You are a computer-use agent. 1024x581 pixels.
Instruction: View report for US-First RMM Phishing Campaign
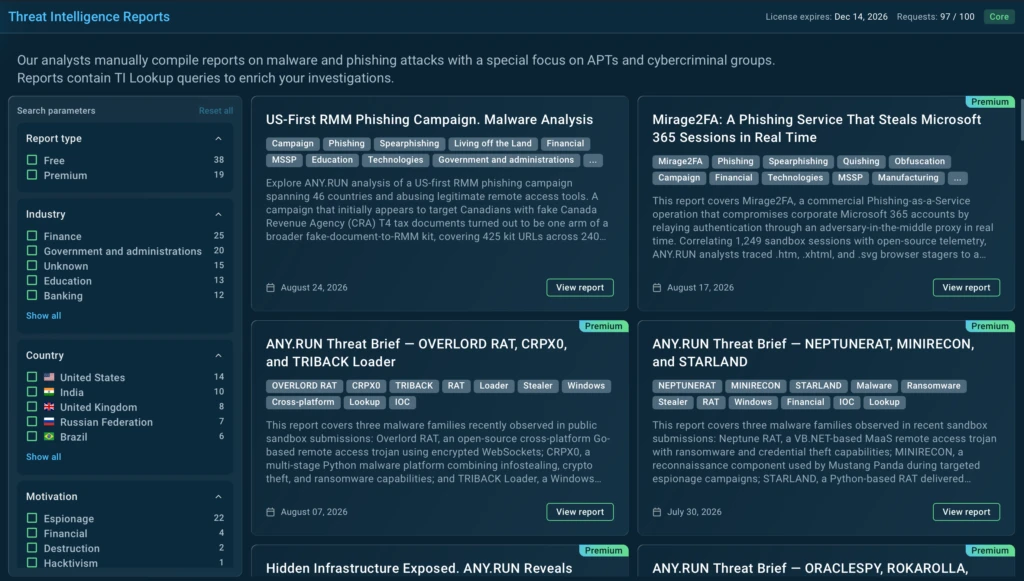click(x=580, y=288)
